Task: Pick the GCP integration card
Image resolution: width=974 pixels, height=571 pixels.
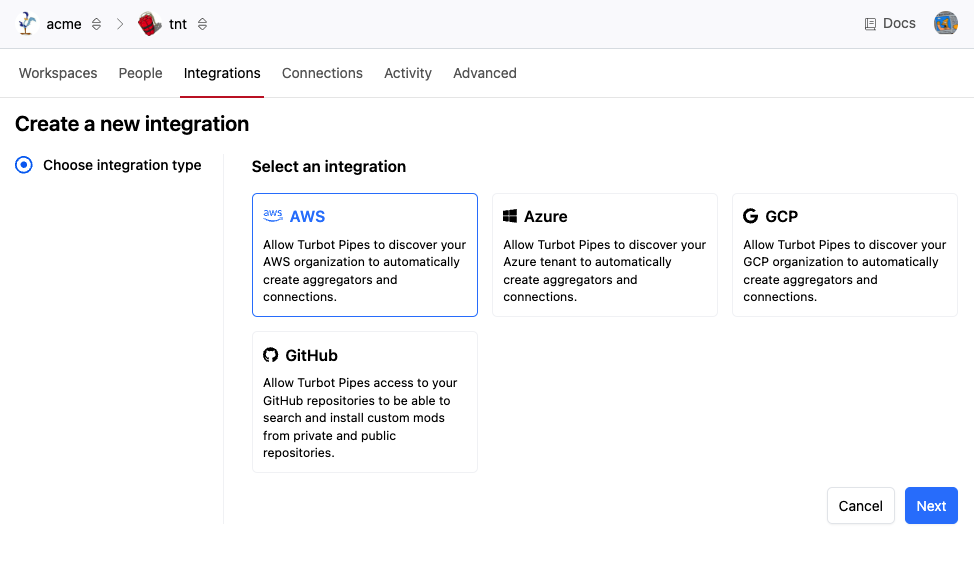Action: coord(844,255)
